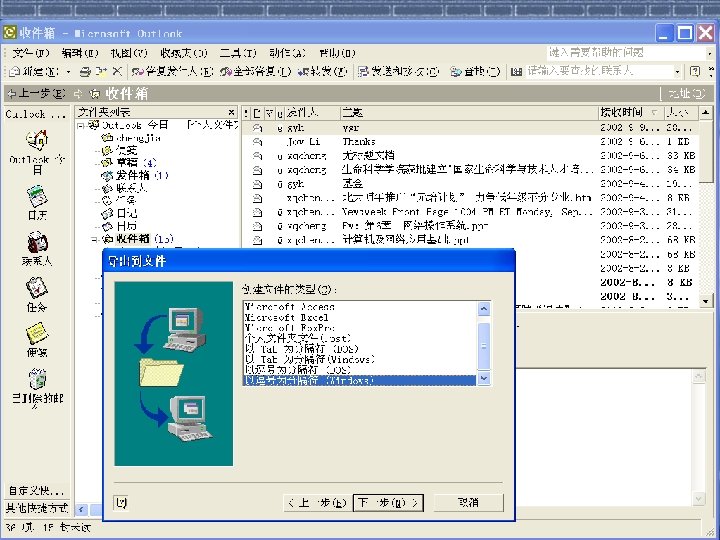Click the 取消 cancel button in export dialog
720x540 pixels.
[x=468, y=503]
